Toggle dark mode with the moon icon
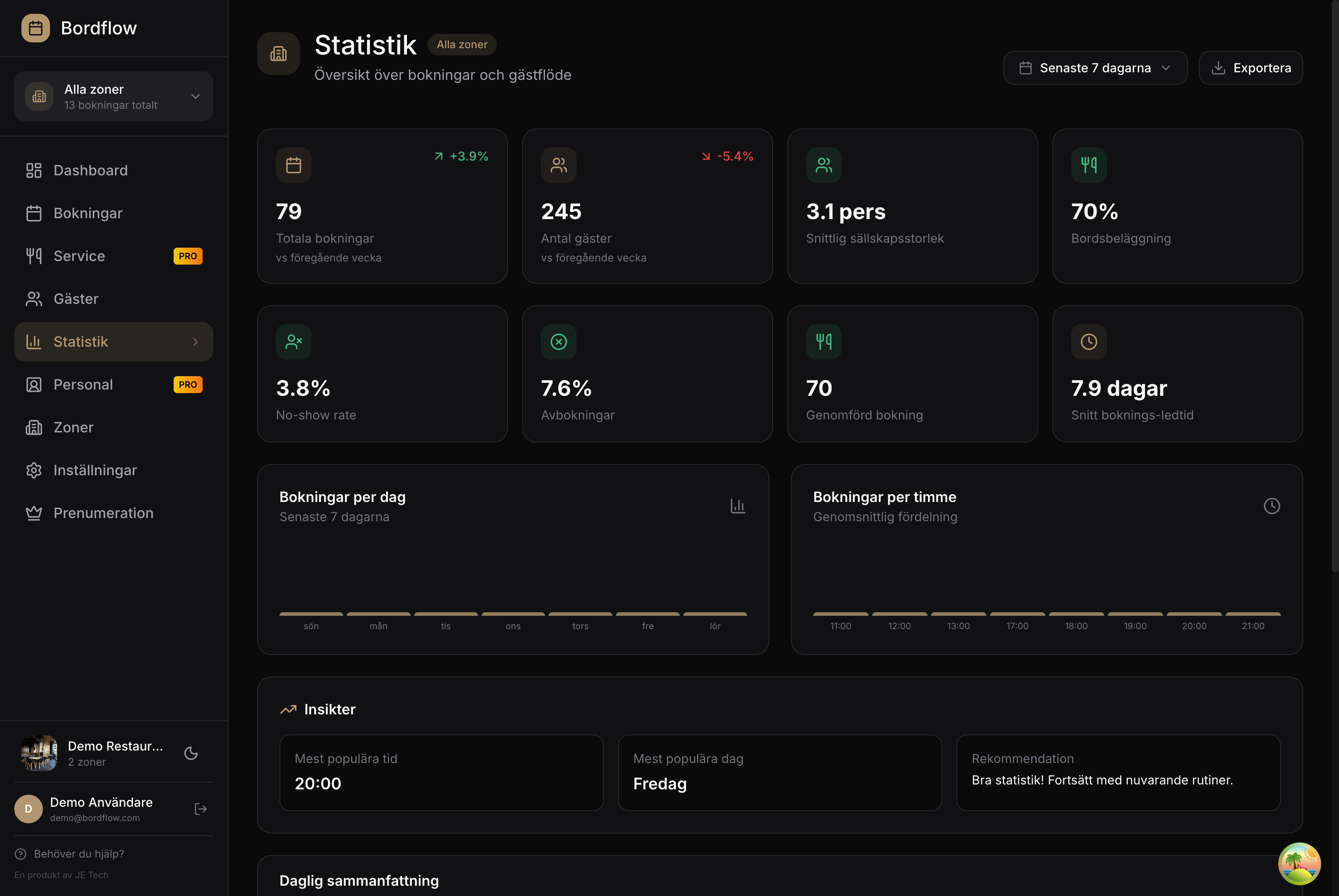Viewport: 1339px width, 896px height. click(190, 753)
